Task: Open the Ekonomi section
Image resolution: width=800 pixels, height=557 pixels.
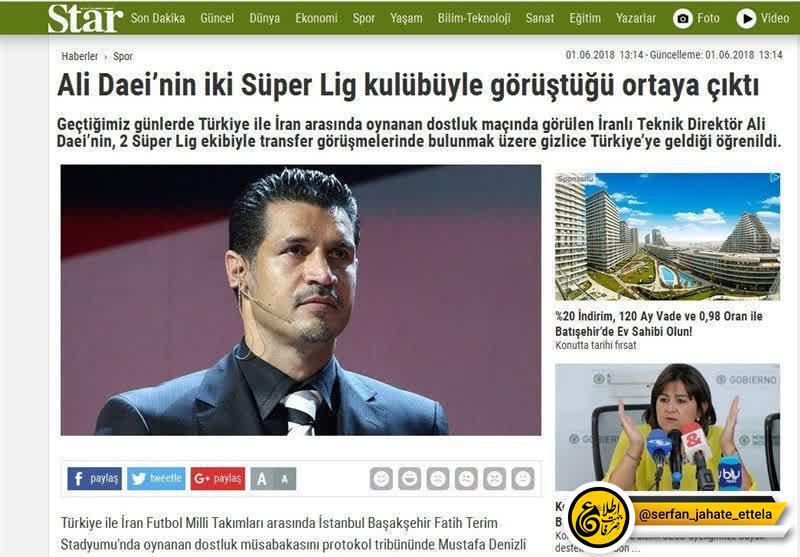Action: pos(316,18)
